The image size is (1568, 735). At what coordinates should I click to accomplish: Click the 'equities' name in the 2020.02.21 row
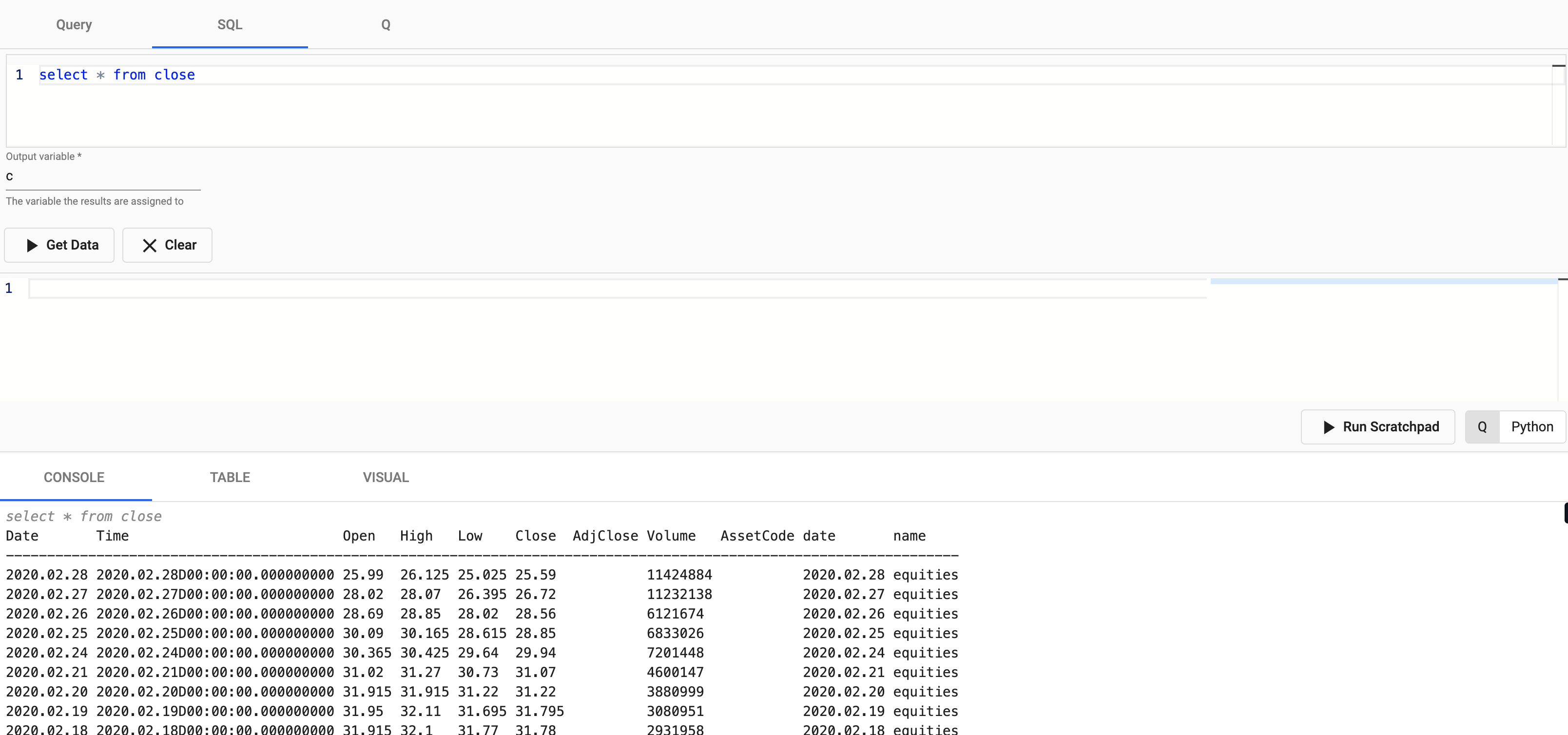[925, 672]
